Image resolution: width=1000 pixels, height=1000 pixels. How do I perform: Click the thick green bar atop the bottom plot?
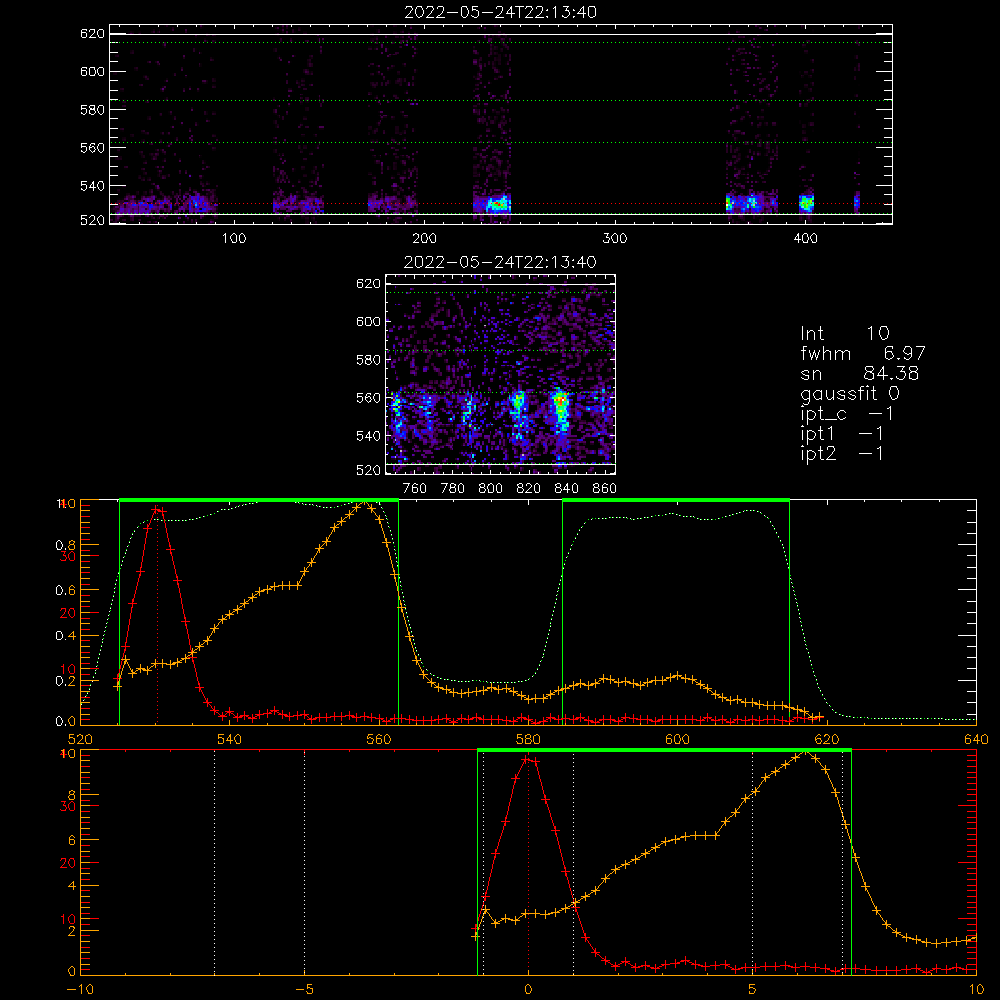pos(664,751)
